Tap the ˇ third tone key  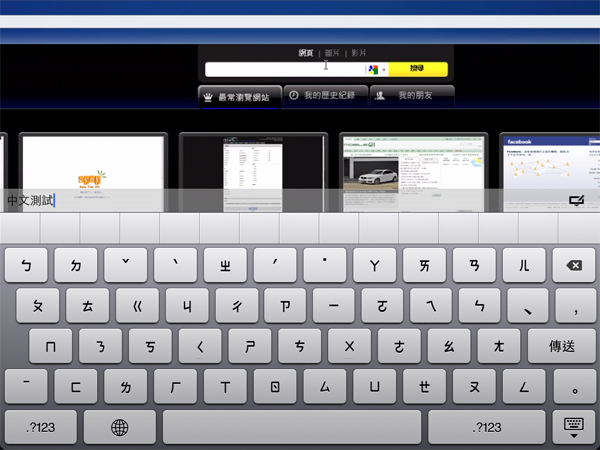(126, 265)
